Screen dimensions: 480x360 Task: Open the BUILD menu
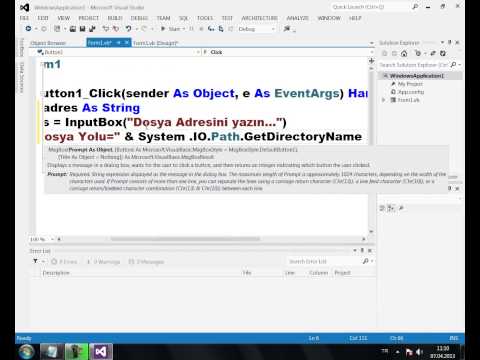[115, 18]
